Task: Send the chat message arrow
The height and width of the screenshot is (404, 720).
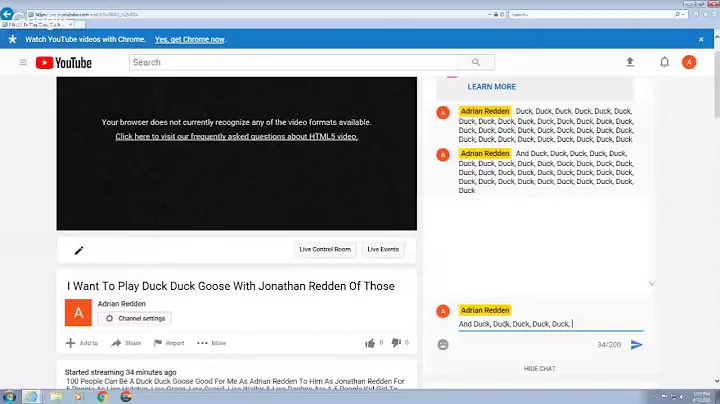Action: [636, 345]
